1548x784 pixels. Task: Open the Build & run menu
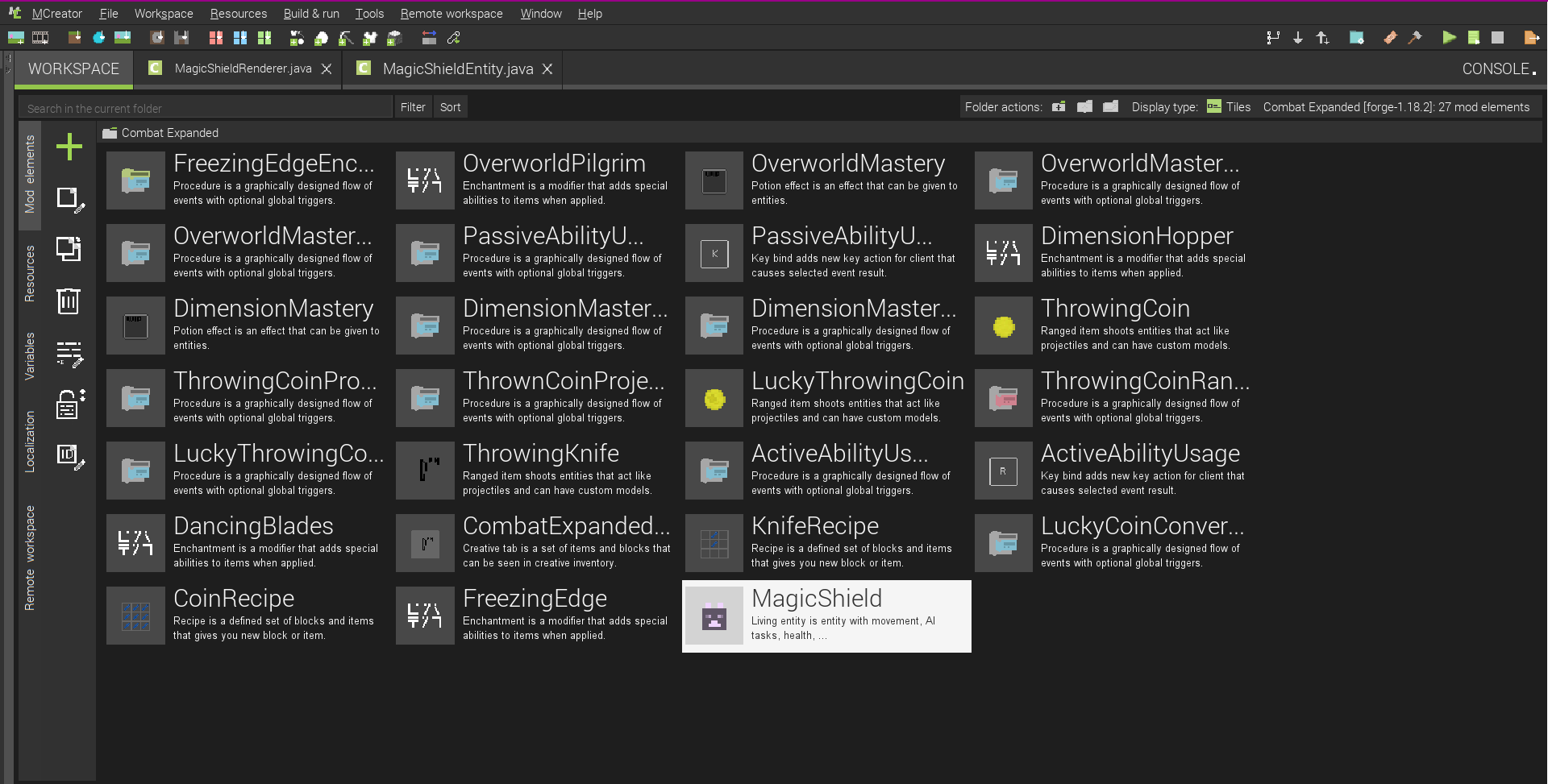311,13
